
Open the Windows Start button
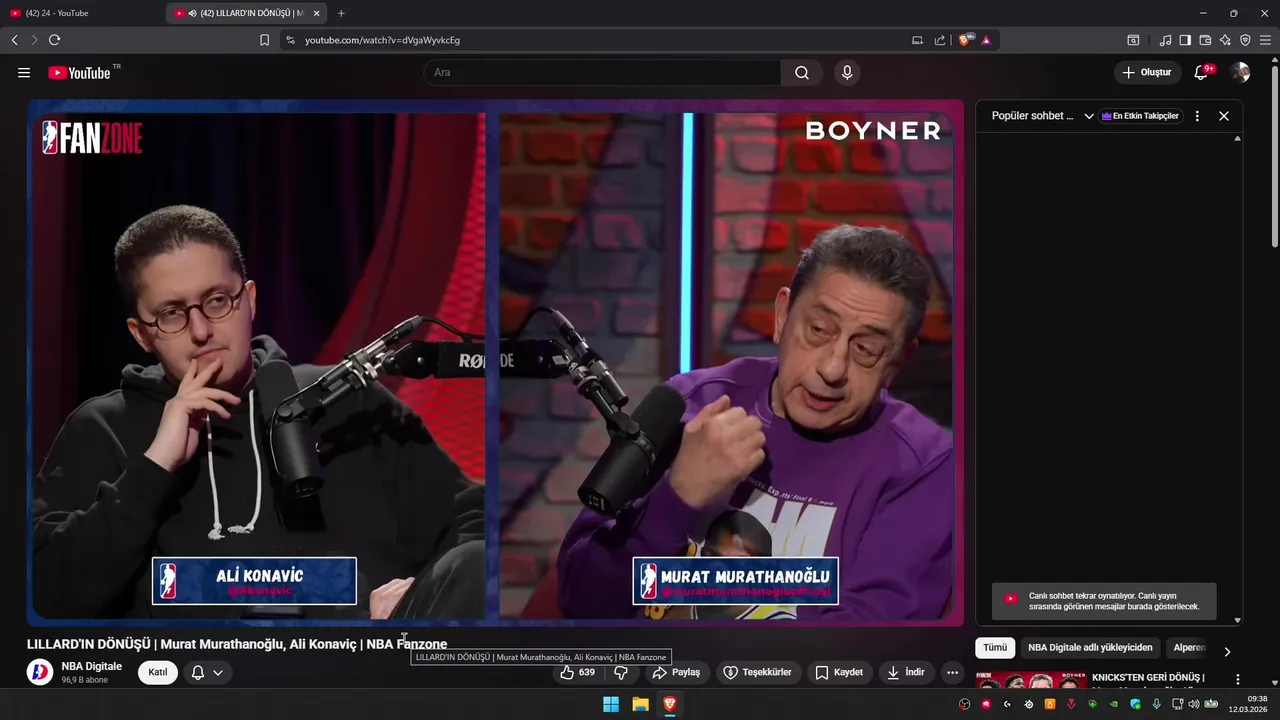point(610,704)
